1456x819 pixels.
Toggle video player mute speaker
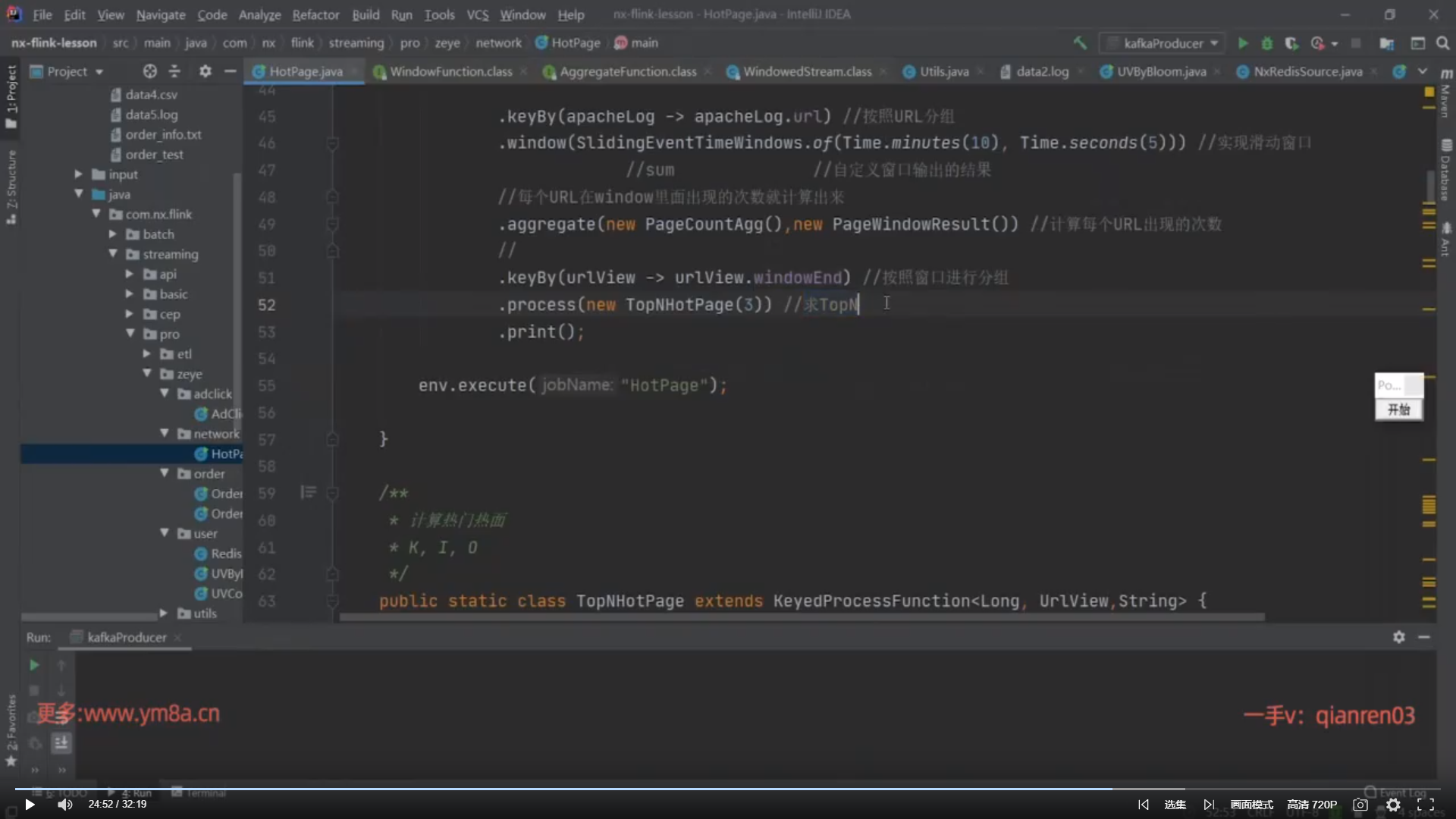click(65, 805)
